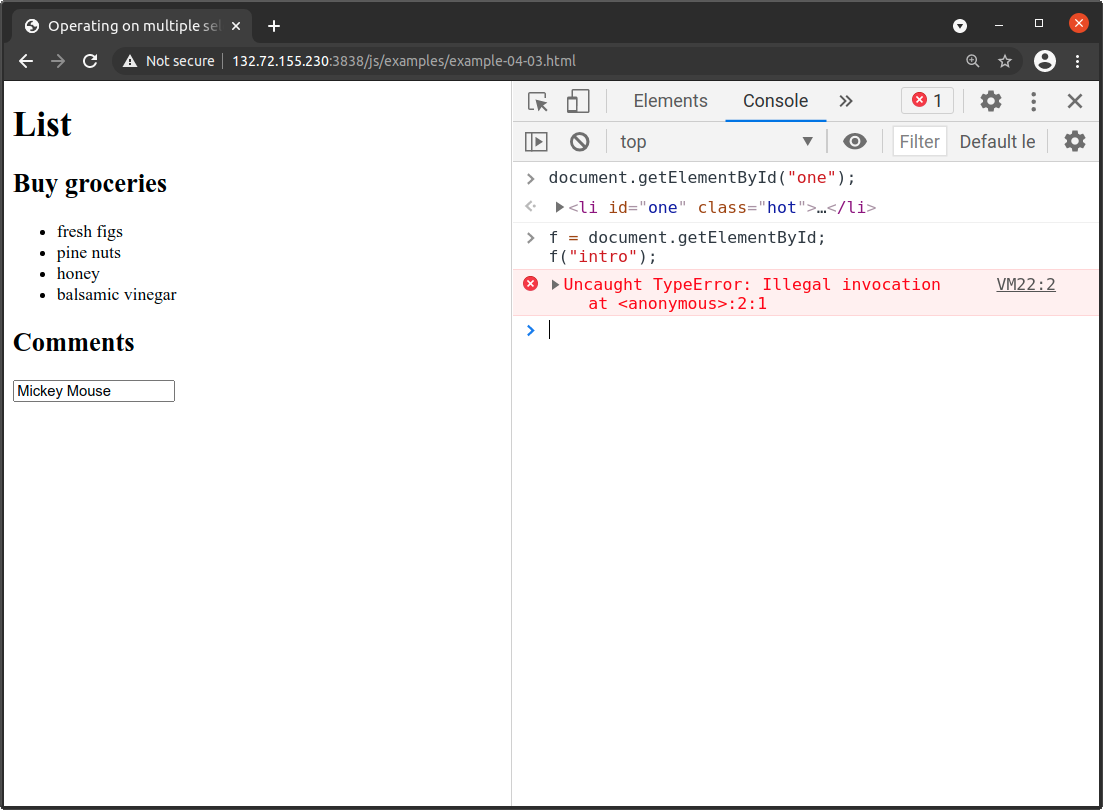Open address bar zoom control
The image size is (1103, 810).
coord(972,61)
